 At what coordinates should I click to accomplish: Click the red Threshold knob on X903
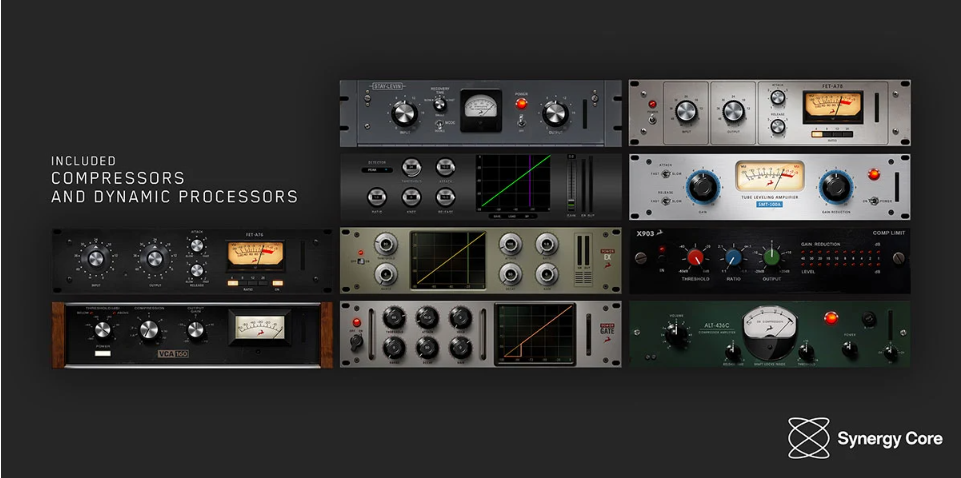pyautogui.click(x=694, y=258)
